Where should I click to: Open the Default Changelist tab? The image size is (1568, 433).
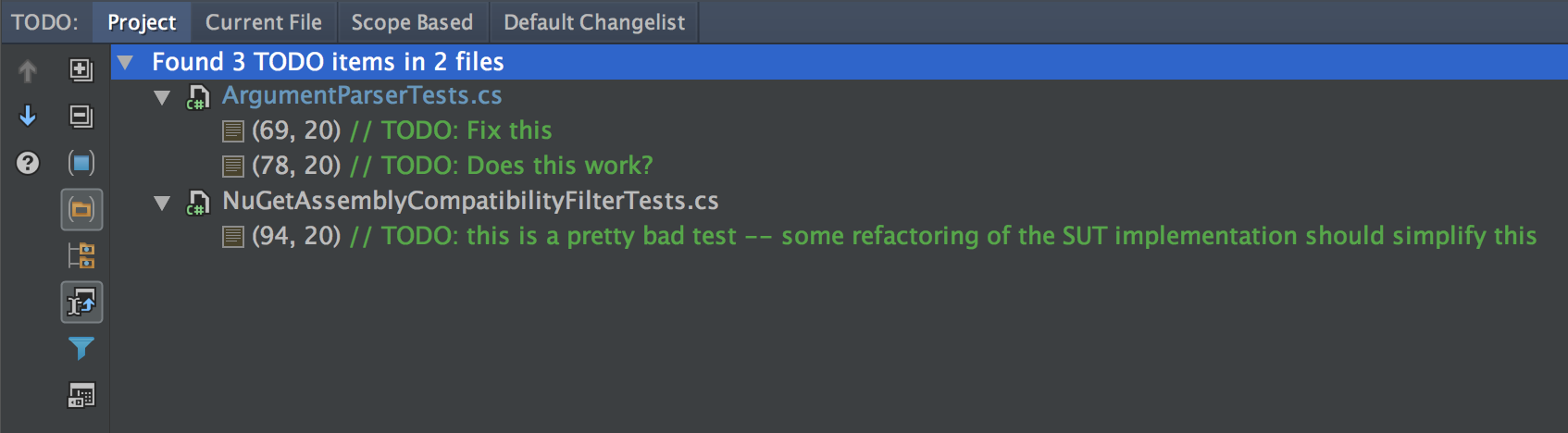tap(594, 22)
